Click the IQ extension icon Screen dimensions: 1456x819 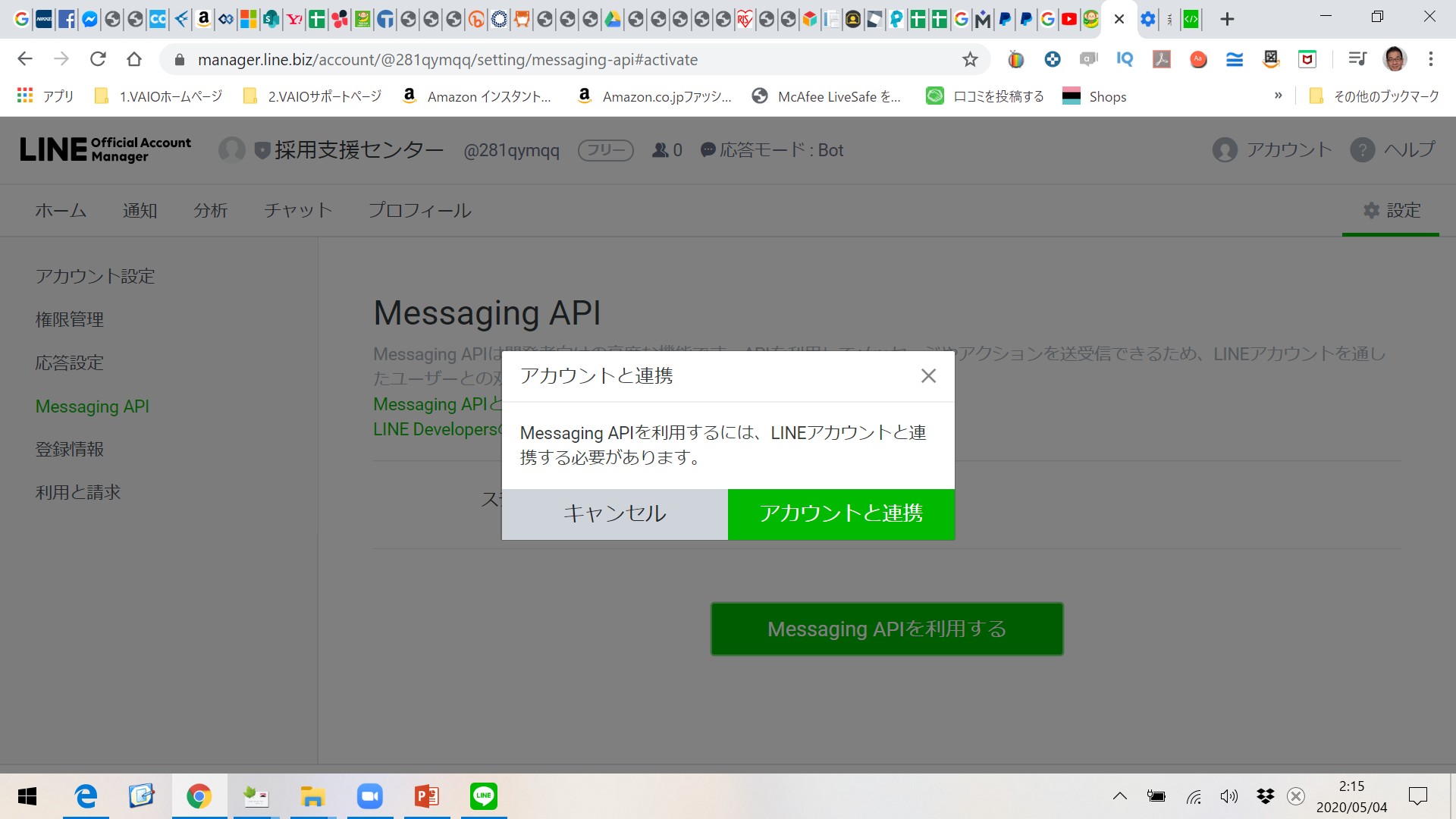(x=1125, y=59)
